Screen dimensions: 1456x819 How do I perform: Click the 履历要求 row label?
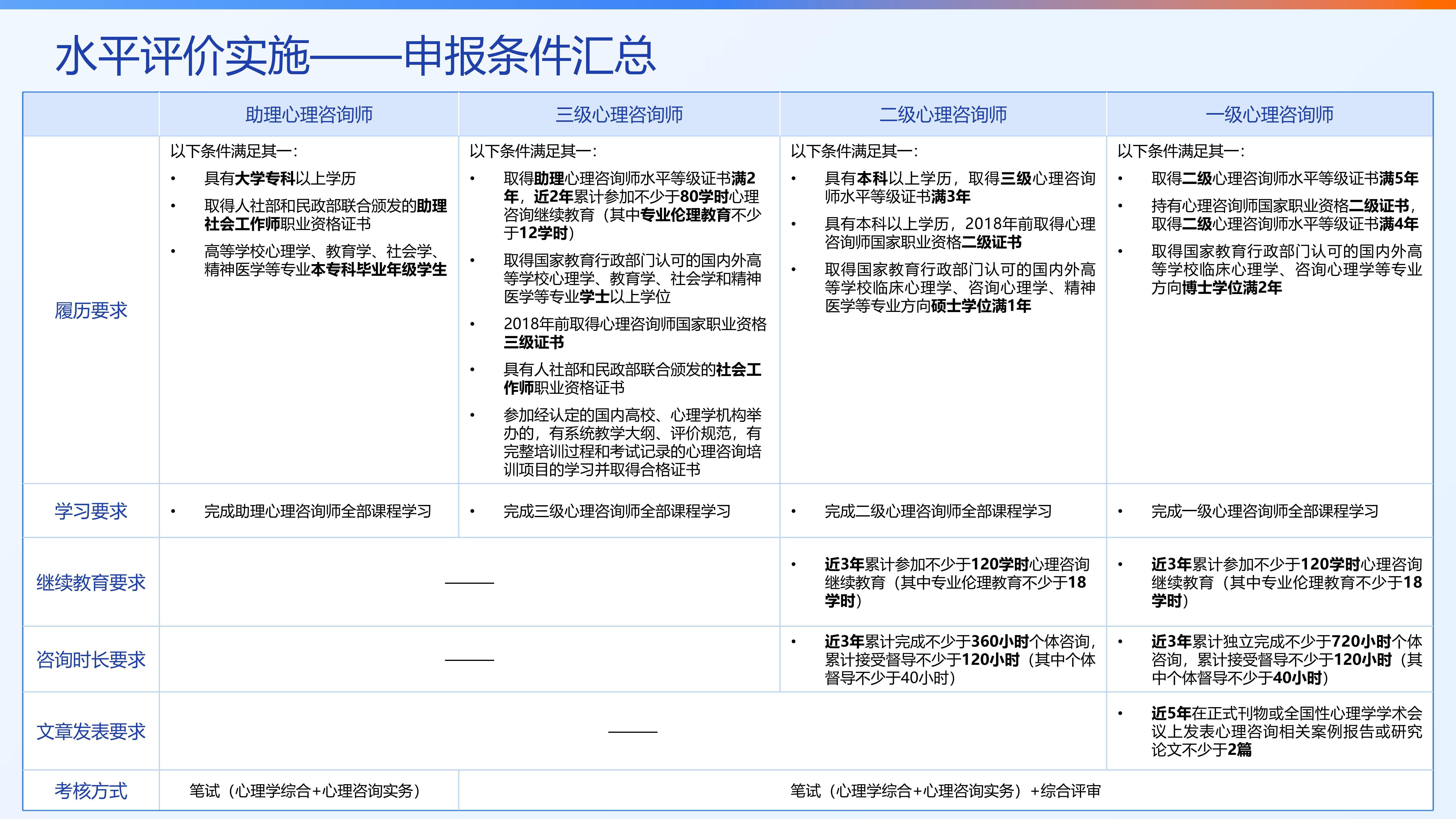click(x=91, y=310)
